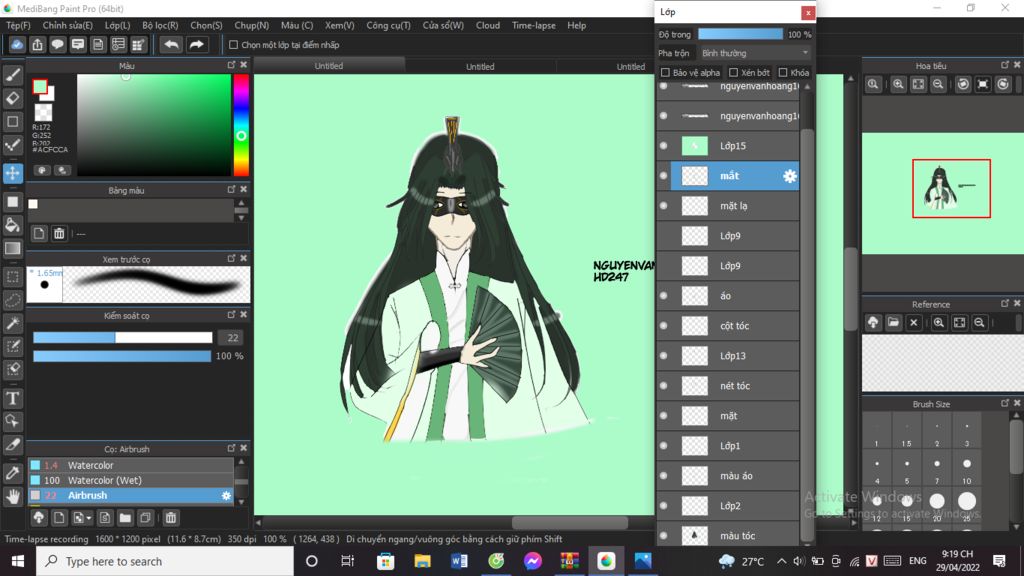Enable Bảo vệ alpha checkbox
Image resolution: width=1024 pixels, height=576 pixels.
tap(665, 72)
